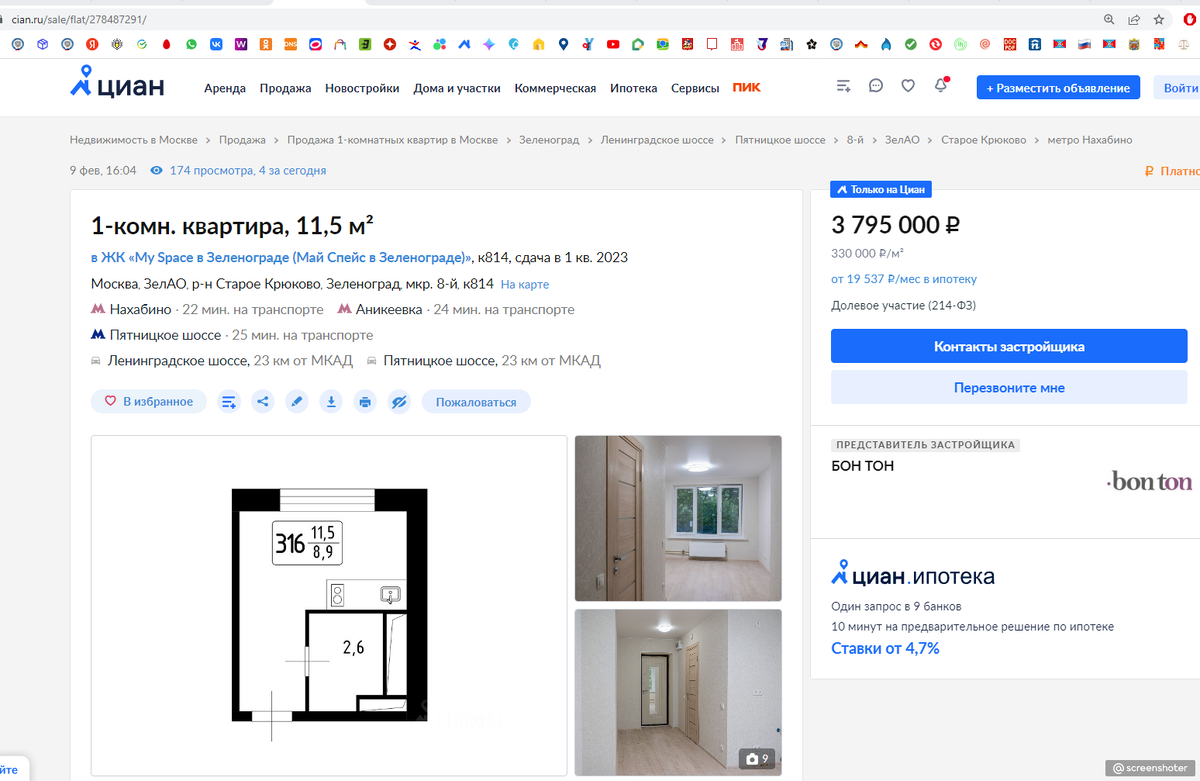This screenshot has height=781, width=1200.
Task: Print the listing with printer icon
Action: tap(365, 402)
